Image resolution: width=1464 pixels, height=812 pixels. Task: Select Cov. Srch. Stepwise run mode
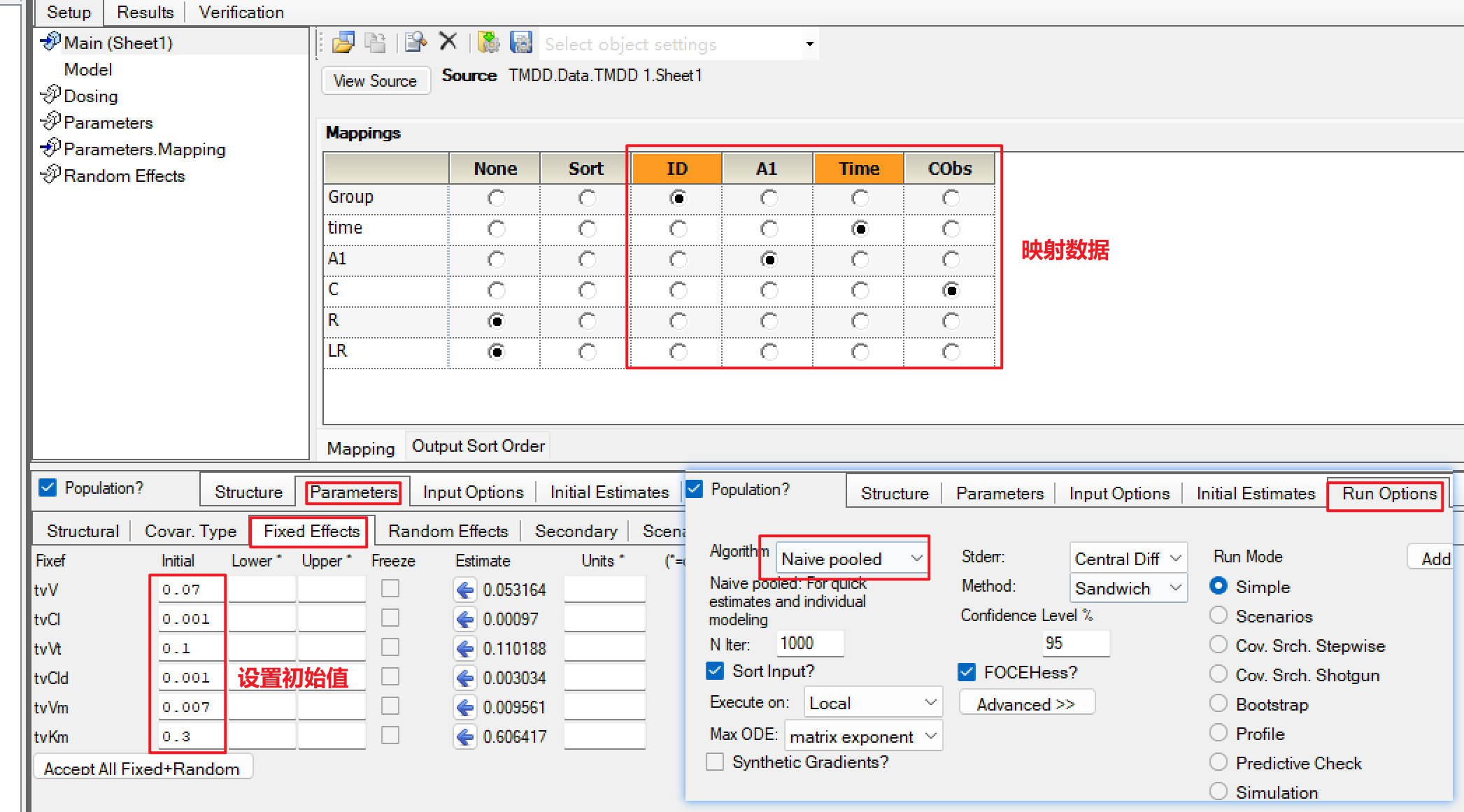coord(1218,645)
